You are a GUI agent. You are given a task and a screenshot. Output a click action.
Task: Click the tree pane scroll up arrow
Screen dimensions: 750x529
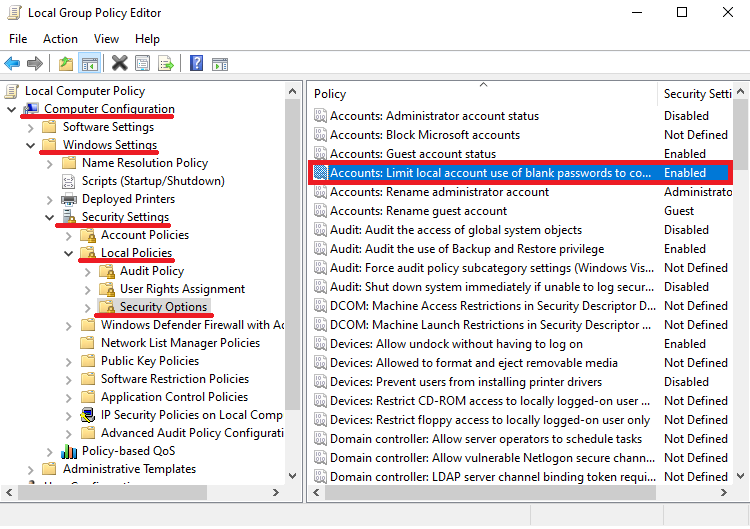(292, 91)
